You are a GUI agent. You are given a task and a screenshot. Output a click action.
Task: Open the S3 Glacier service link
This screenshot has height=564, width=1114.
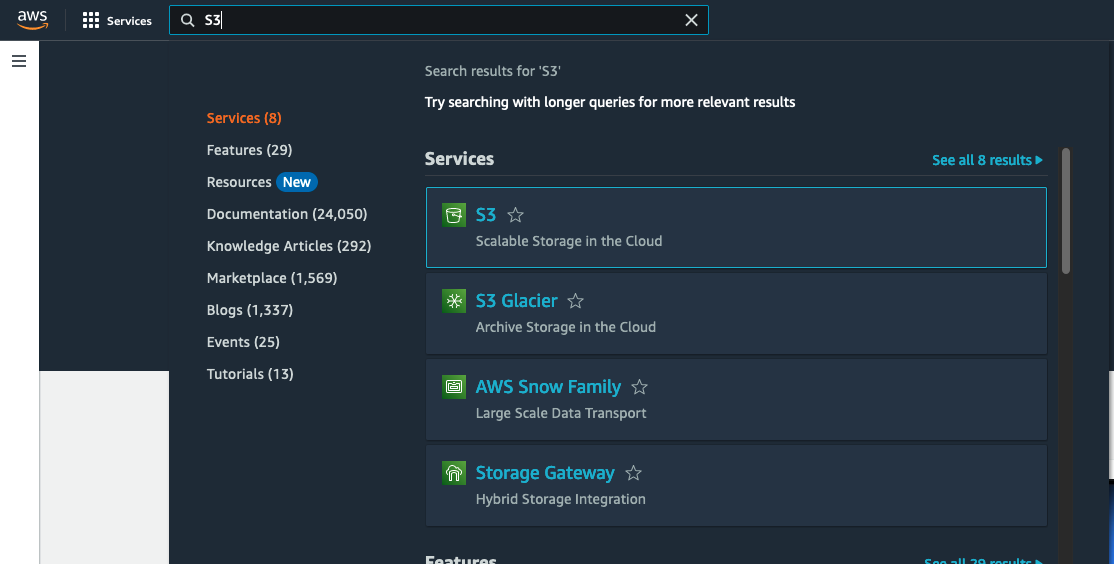(516, 301)
